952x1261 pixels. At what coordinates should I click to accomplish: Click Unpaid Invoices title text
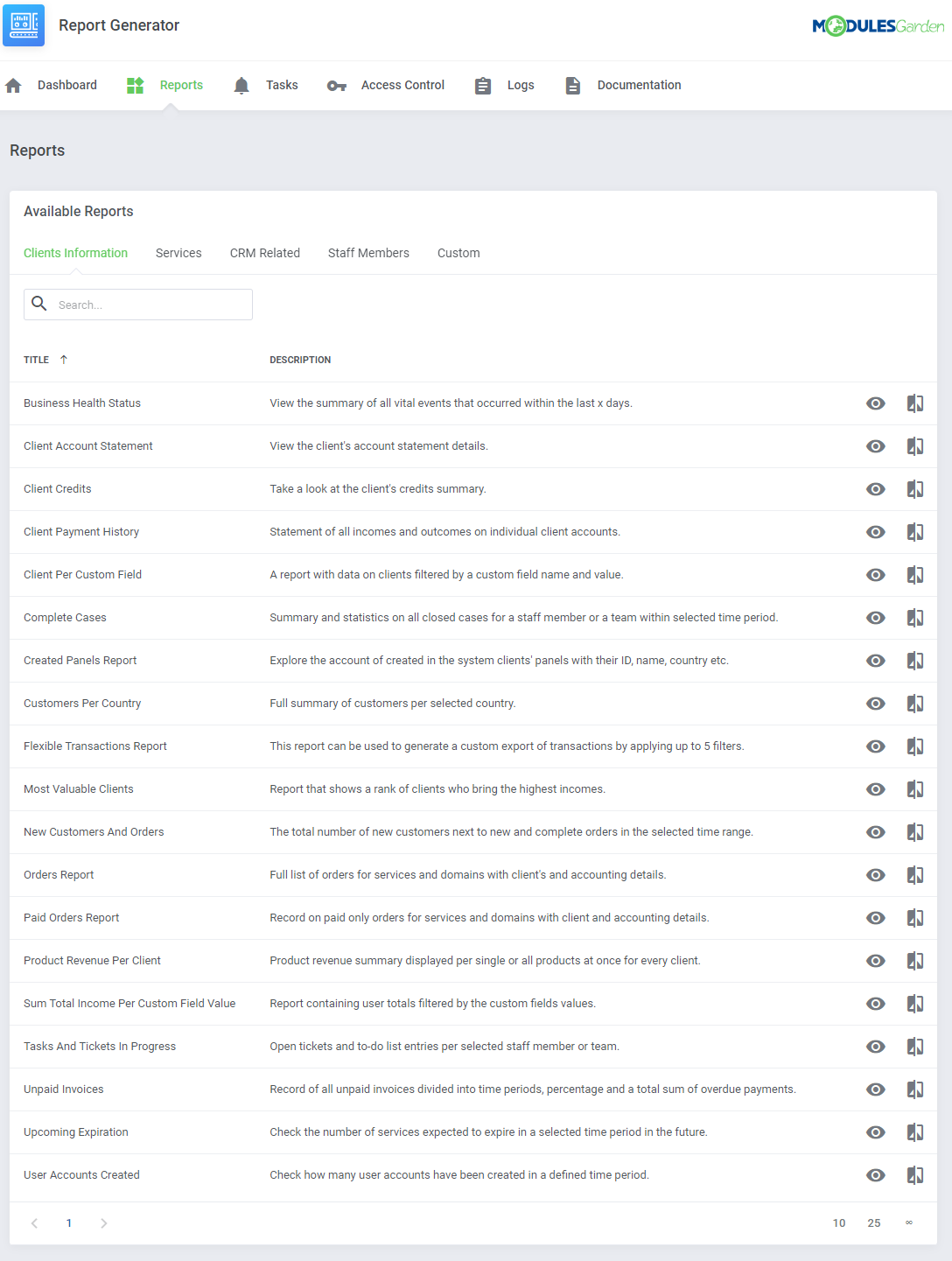pos(64,1089)
